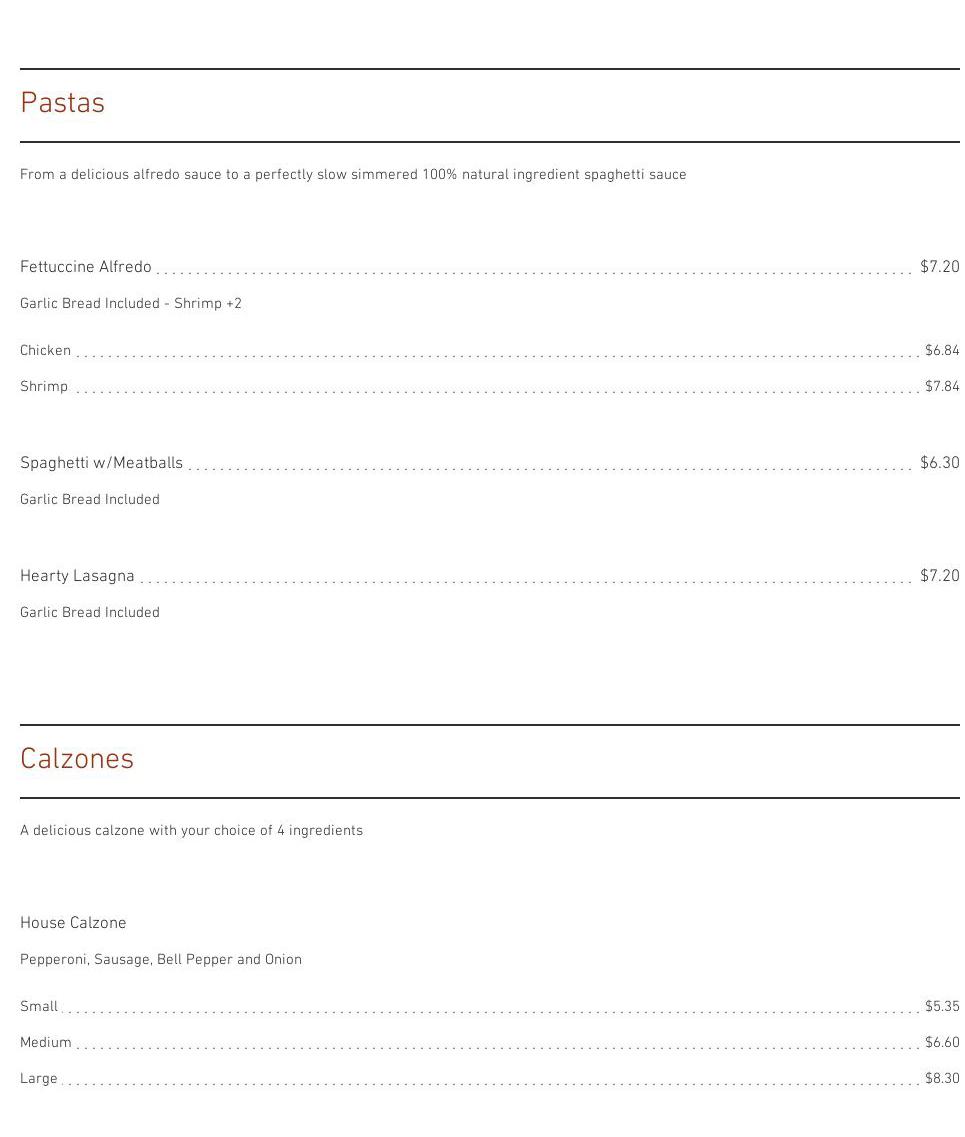Click the Pepperoni, Sausage, Bell Pepper description
The width and height of the screenshot is (965, 1137).
(x=161, y=960)
